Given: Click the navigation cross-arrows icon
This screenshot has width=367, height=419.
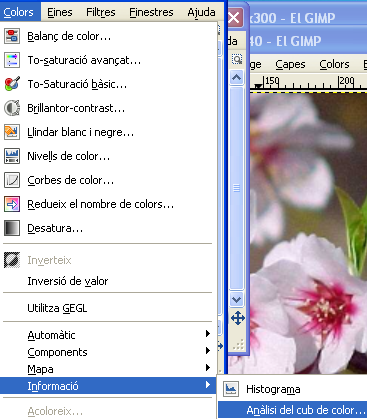Looking at the screenshot, I should coord(238,318).
